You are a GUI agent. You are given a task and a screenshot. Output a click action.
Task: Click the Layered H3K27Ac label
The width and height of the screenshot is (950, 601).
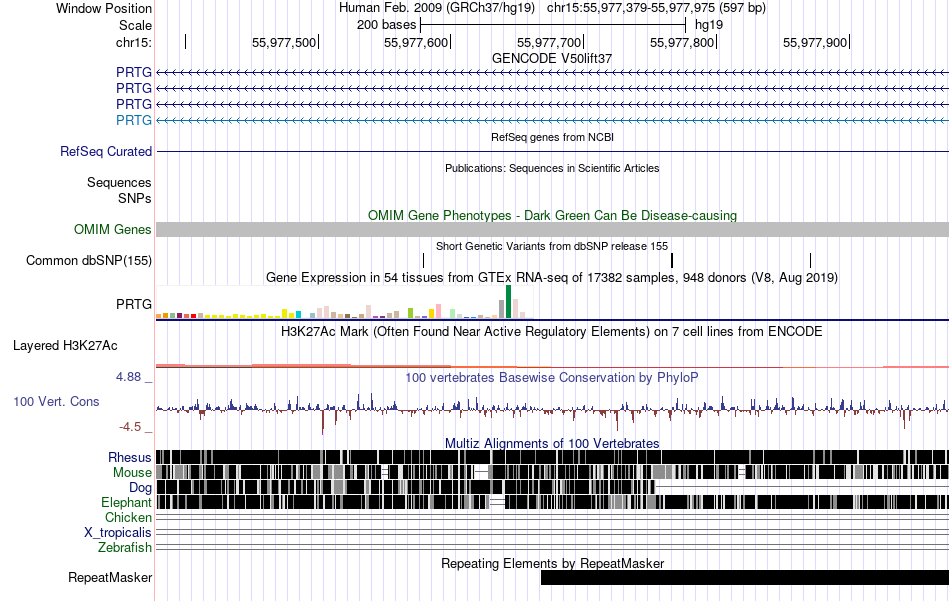coord(65,345)
